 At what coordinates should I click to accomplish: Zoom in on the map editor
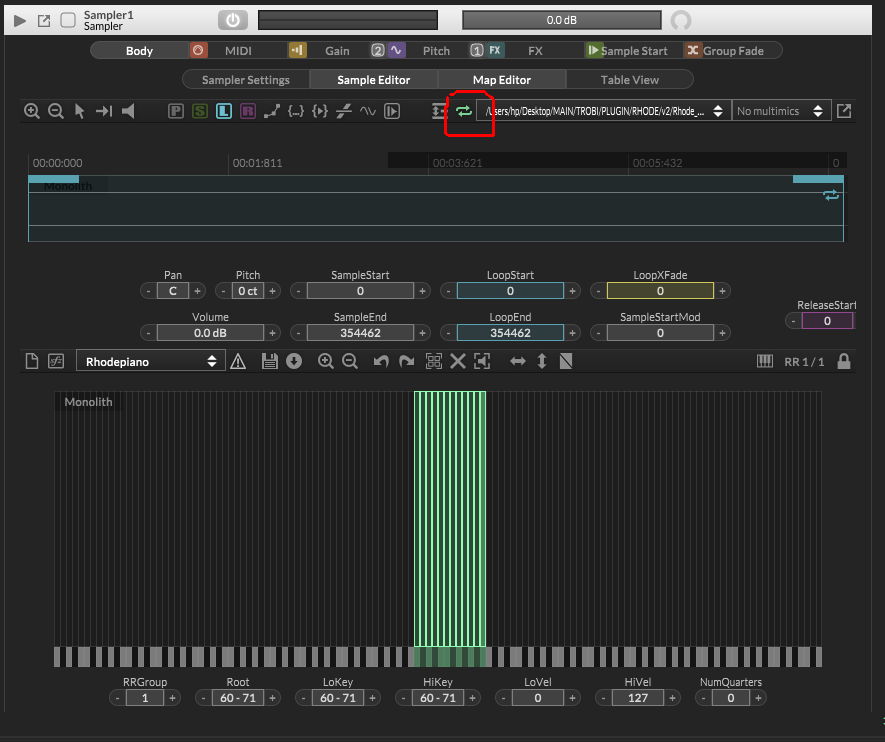tap(326, 361)
